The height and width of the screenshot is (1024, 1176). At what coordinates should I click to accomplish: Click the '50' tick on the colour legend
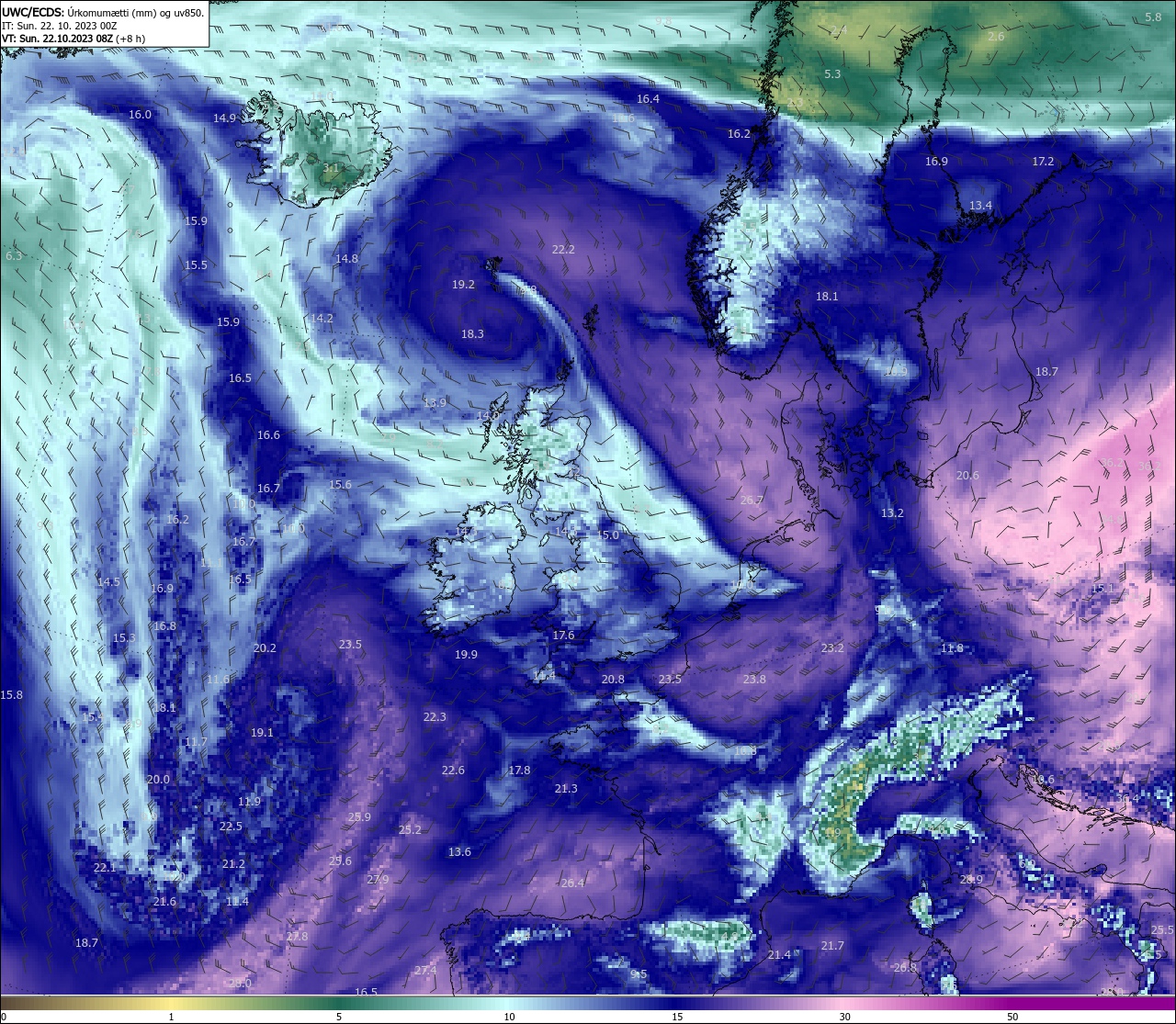(x=1012, y=1017)
